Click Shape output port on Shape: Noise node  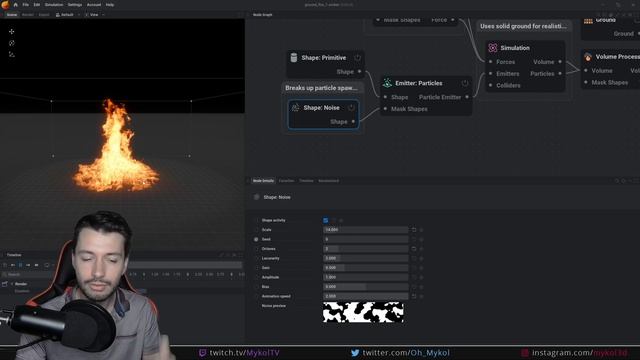point(353,122)
